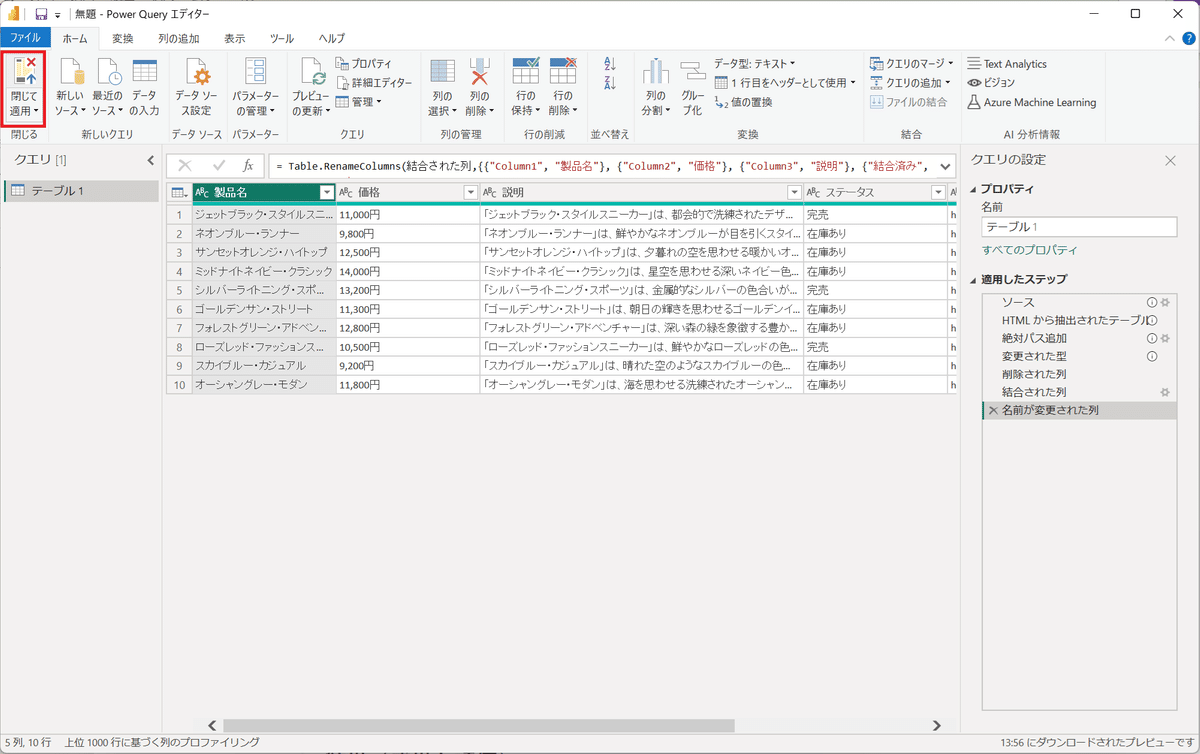Open データソース設定 (Data source settings)
The height and width of the screenshot is (754, 1200).
(x=197, y=88)
